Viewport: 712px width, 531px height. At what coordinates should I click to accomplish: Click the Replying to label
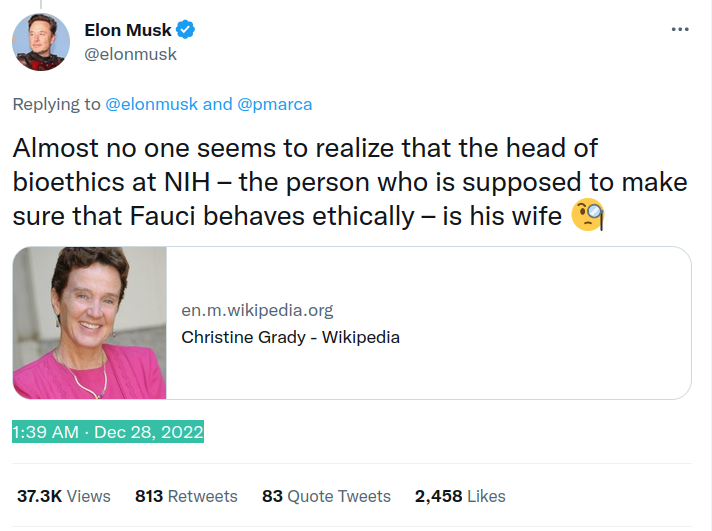tap(56, 104)
